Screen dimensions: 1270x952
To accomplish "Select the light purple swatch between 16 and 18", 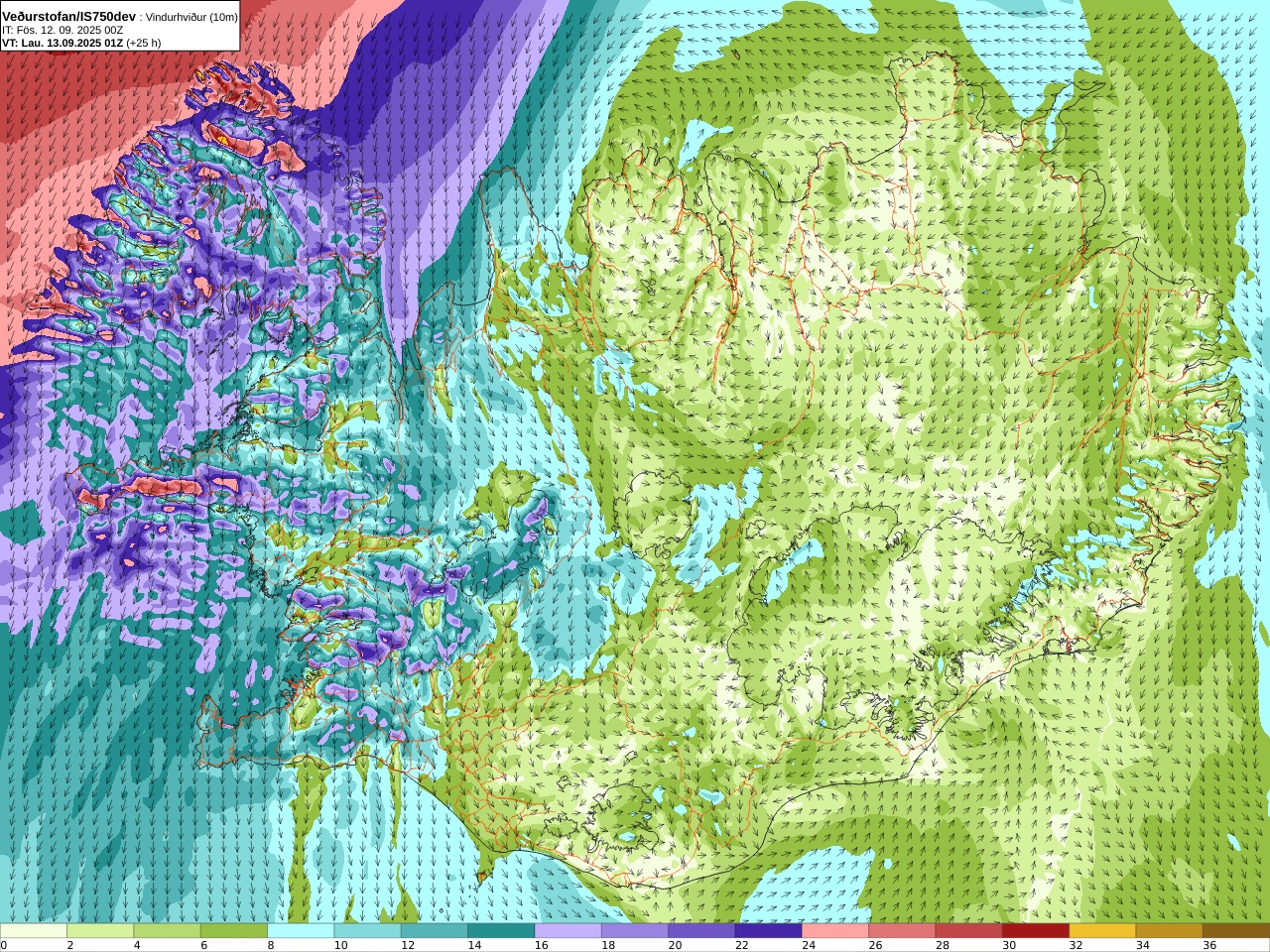I will tap(568, 931).
